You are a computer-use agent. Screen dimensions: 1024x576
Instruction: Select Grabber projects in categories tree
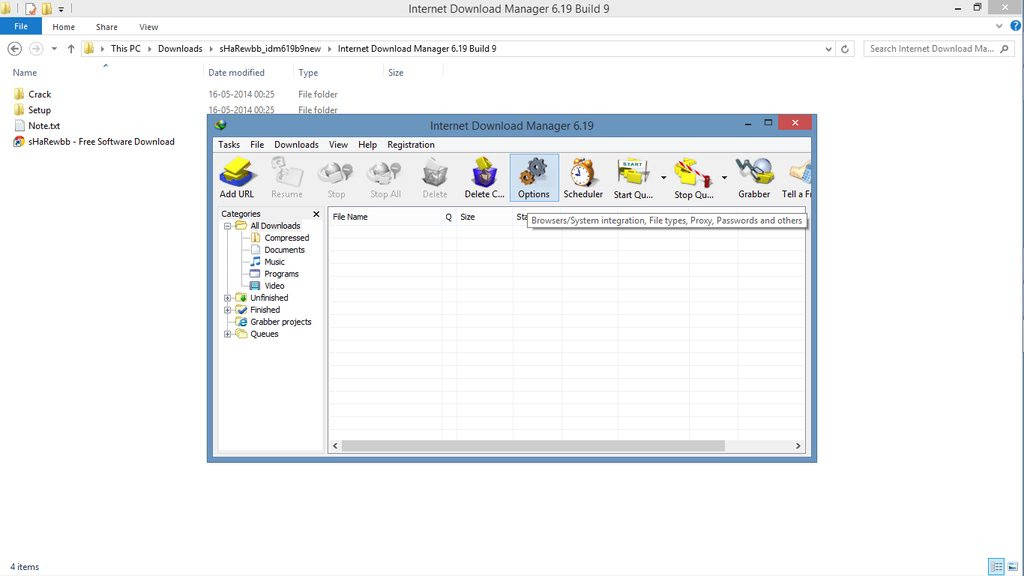[280, 322]
